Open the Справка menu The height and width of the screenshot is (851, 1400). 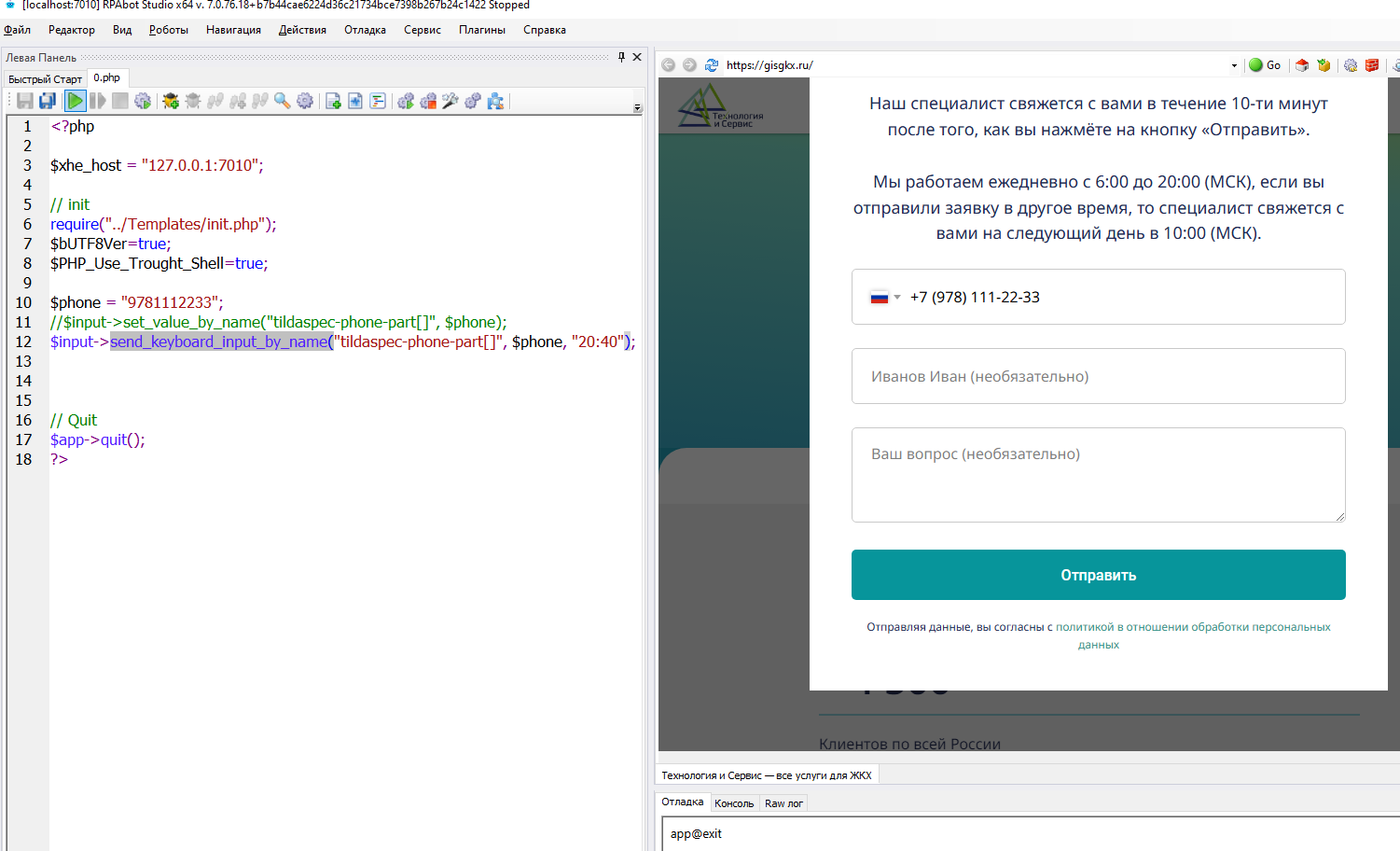tap(545, 30)
